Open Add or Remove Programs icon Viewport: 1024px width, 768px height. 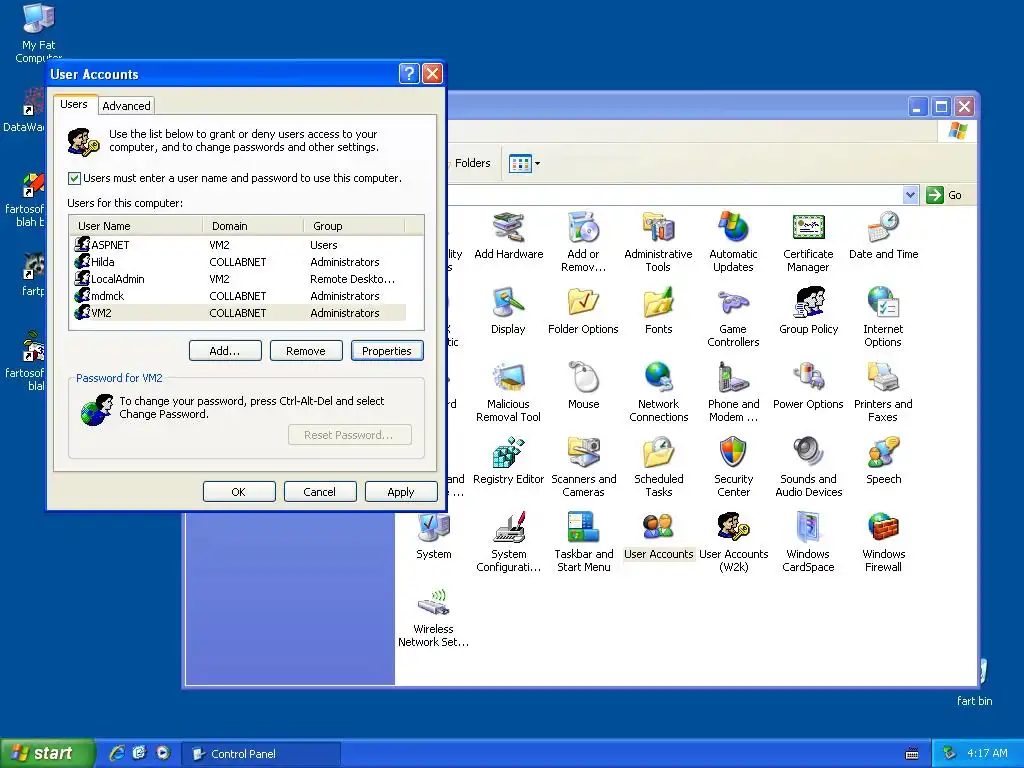pos(583,241)
